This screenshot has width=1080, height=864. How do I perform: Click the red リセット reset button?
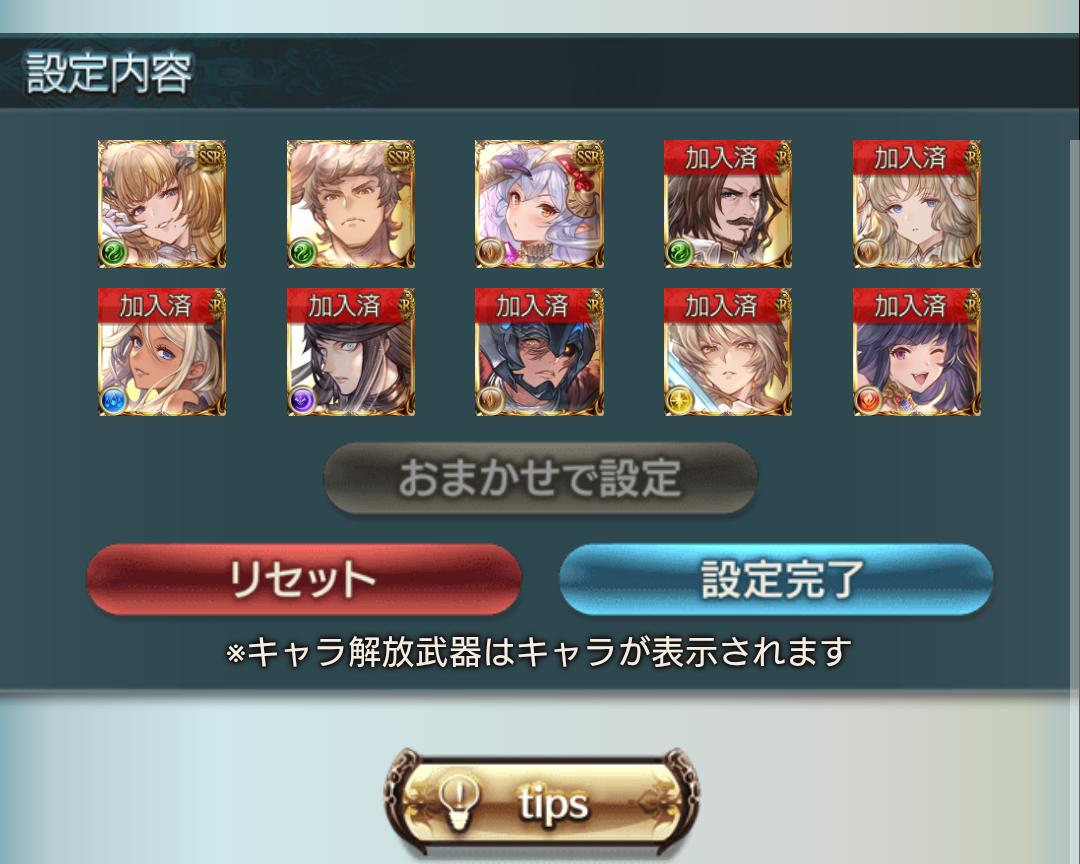pos(304,579)
